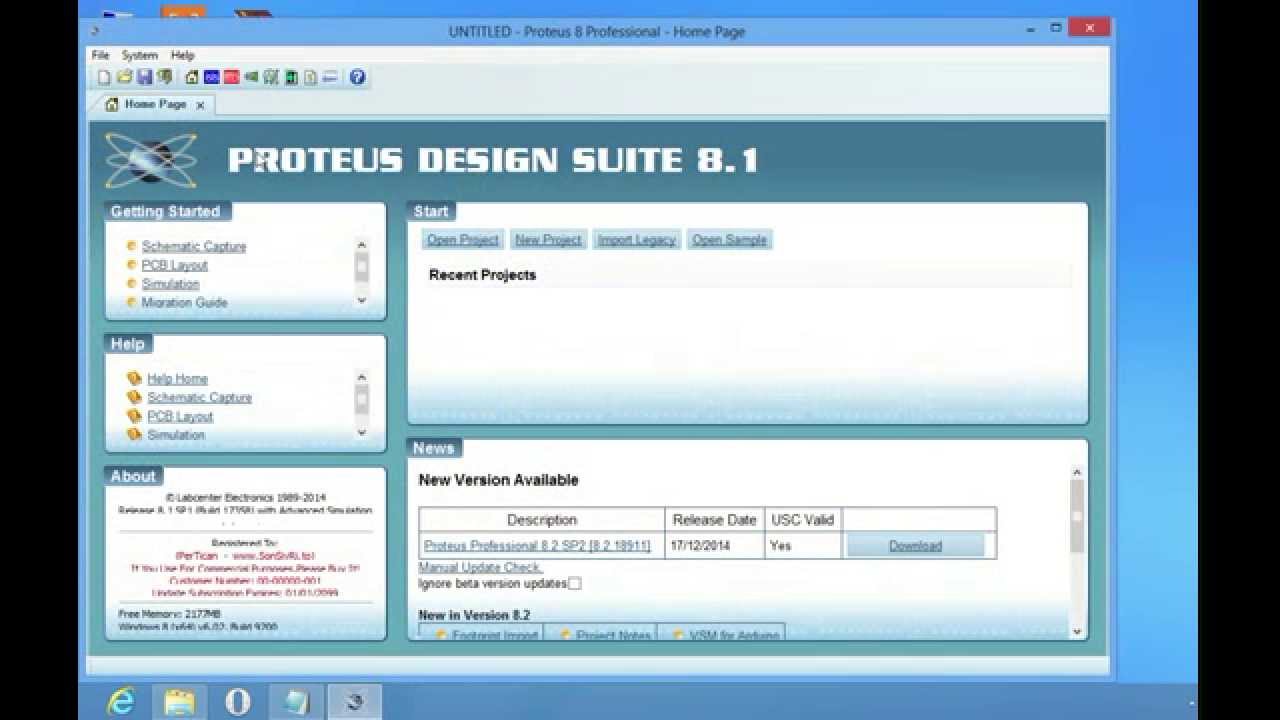The height and width of the screenshot is (720, 1280).
Task: Open the Source Code toolbar icon
Action: point(329,77)
